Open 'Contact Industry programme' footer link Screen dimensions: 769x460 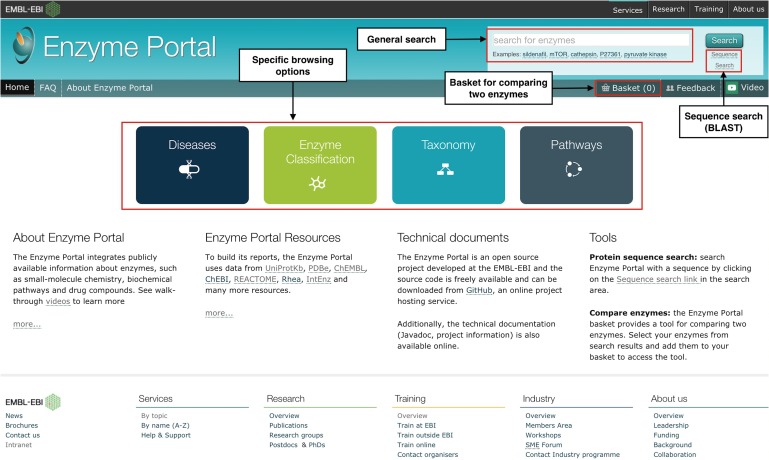(x=572, y=455)
